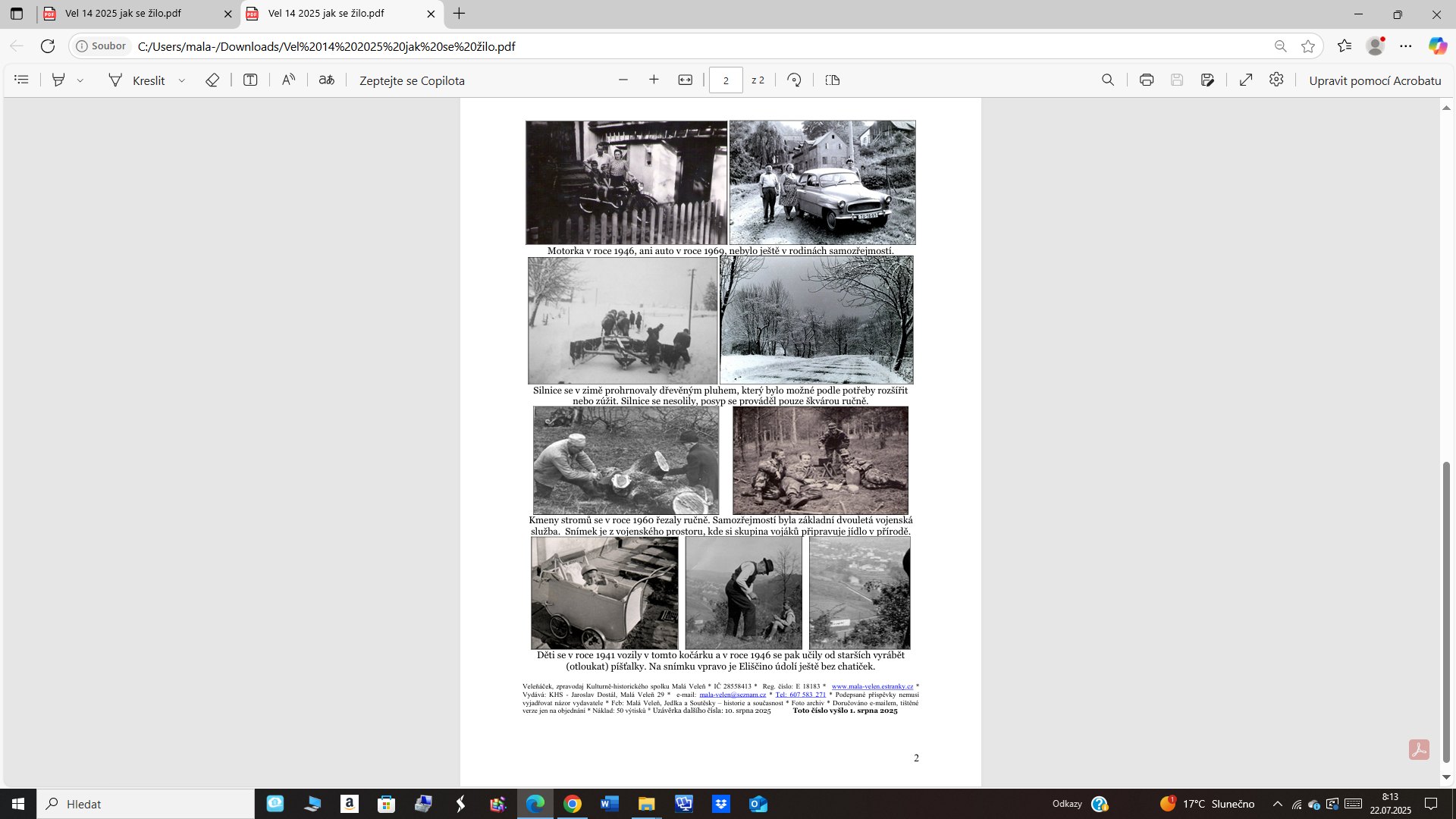This screenshot has width=1456, height=819.
Task: Open weather widget 17°C Slunečno
Action: tap(1207, 804)
